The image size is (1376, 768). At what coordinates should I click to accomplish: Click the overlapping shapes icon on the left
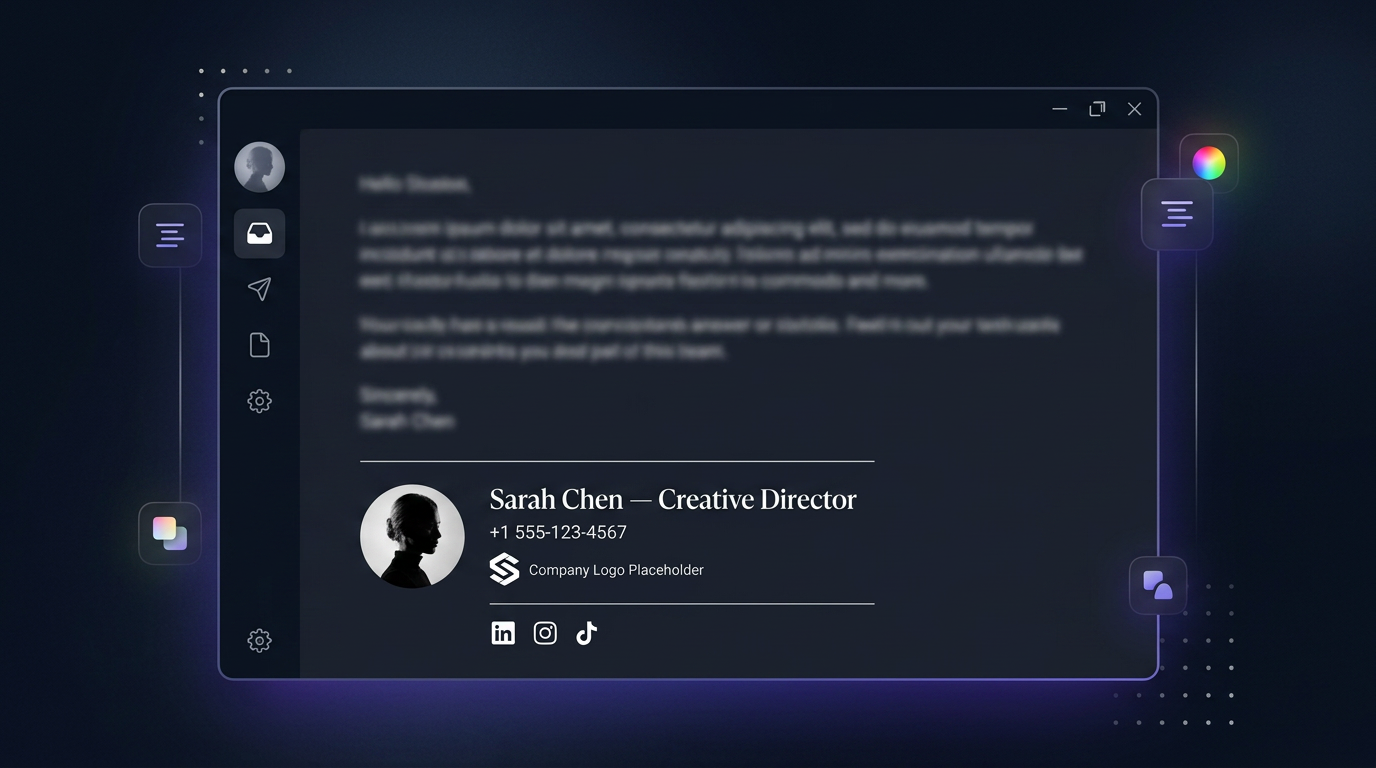(x=170, y=533)
